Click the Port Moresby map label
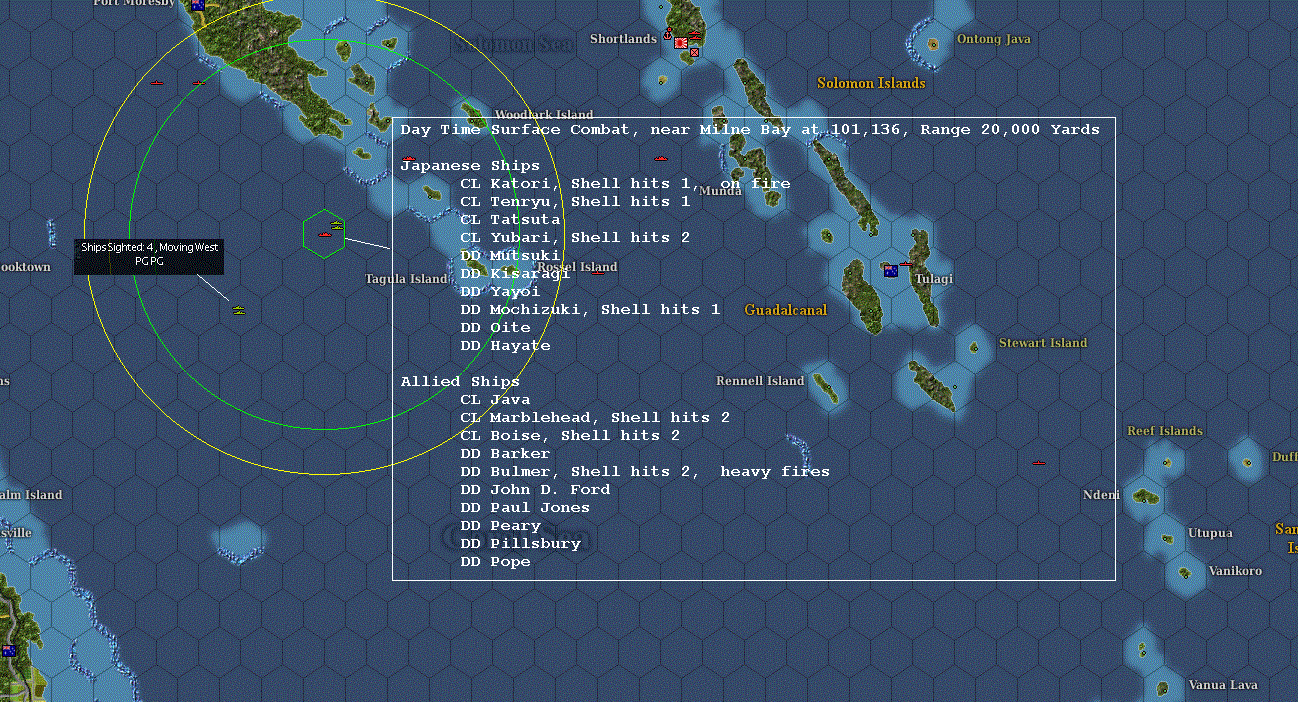 tap(134, 3)
